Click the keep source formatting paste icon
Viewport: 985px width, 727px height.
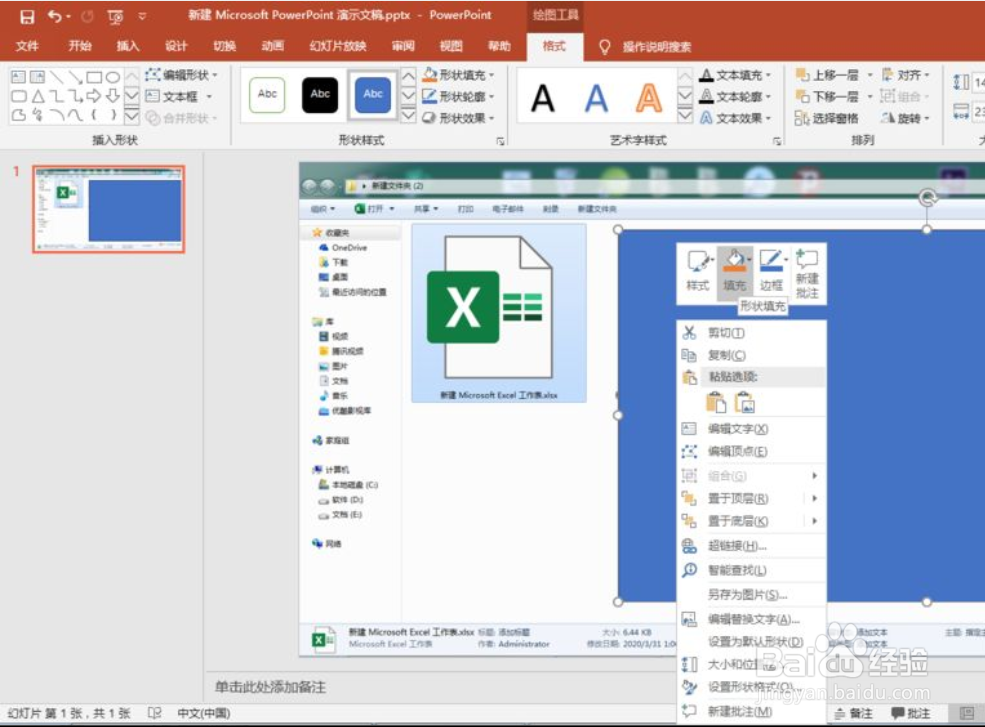pyautogui.click(x=716, y=402)
